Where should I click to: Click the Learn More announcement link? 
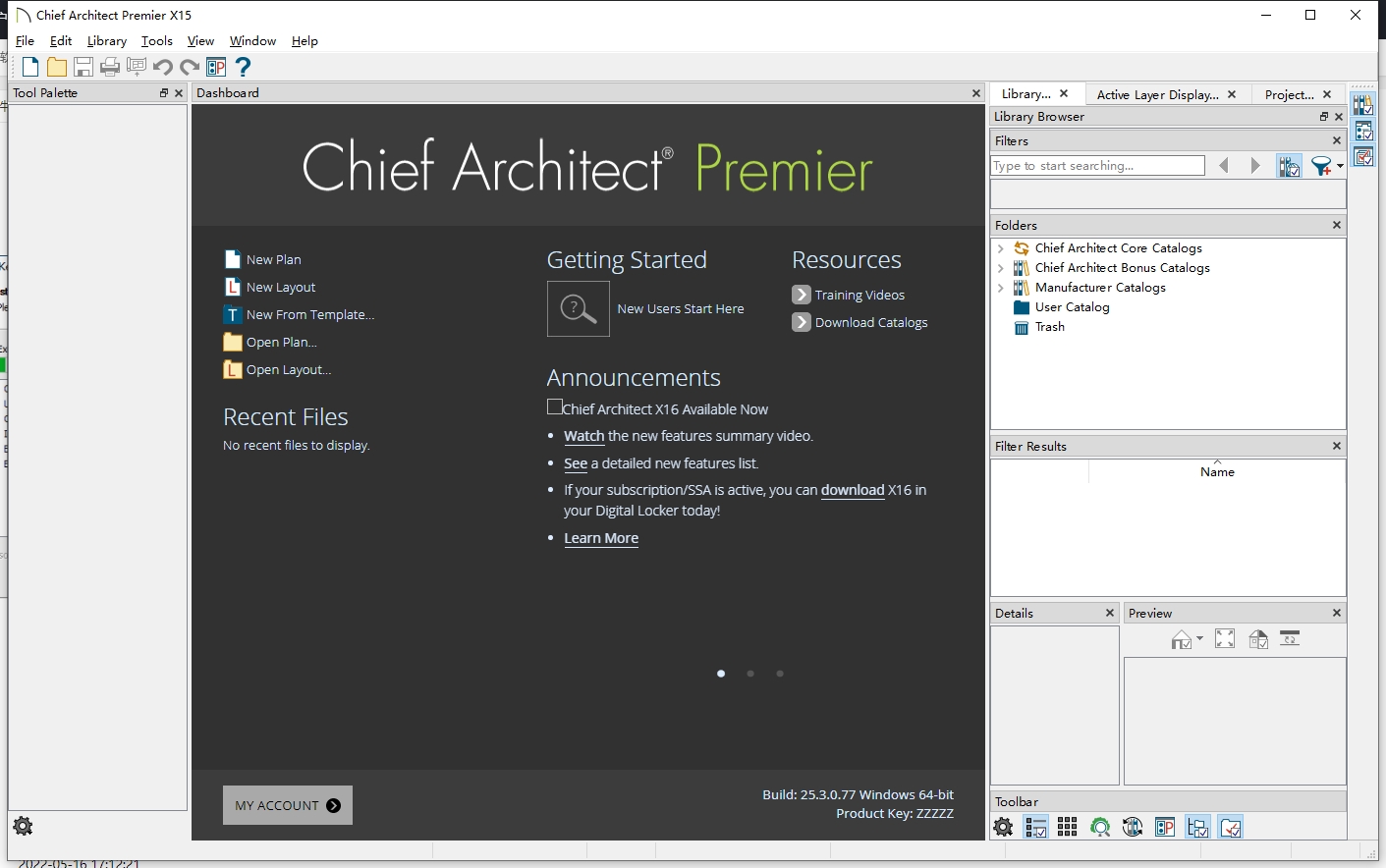point(601,538)
